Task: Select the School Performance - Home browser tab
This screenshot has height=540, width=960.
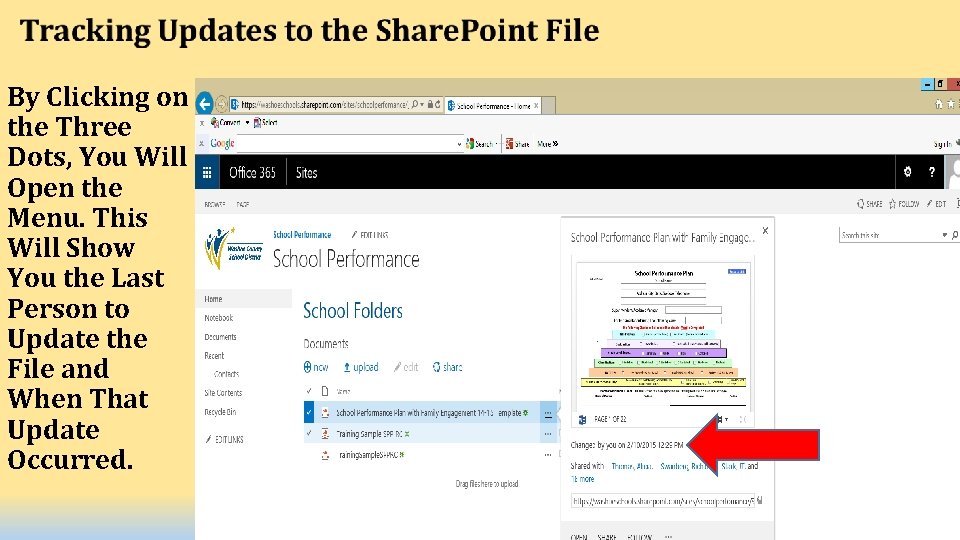Action: tap(493, 106)
